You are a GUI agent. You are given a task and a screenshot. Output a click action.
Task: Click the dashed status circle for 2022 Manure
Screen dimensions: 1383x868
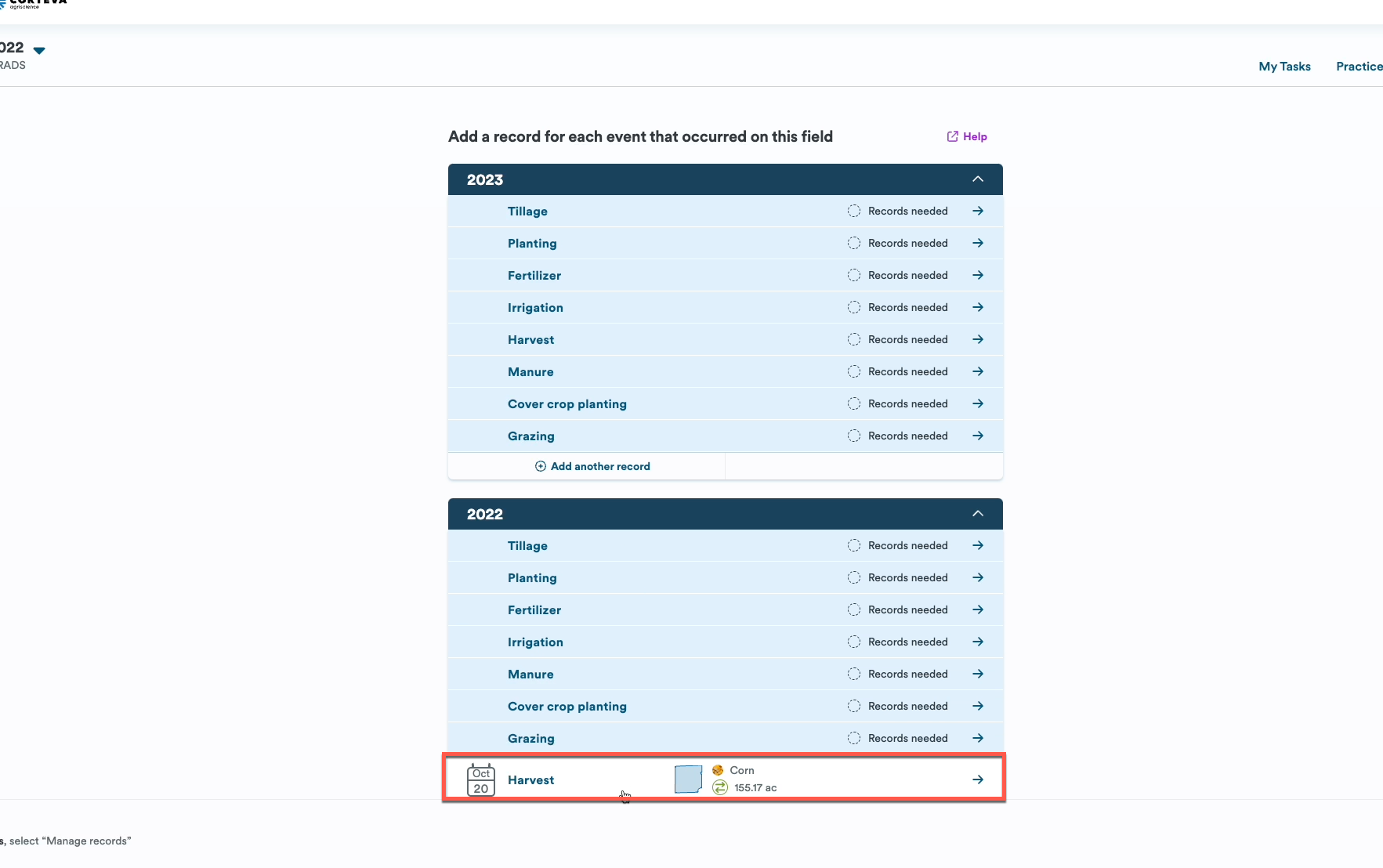[x=853, y=674]
